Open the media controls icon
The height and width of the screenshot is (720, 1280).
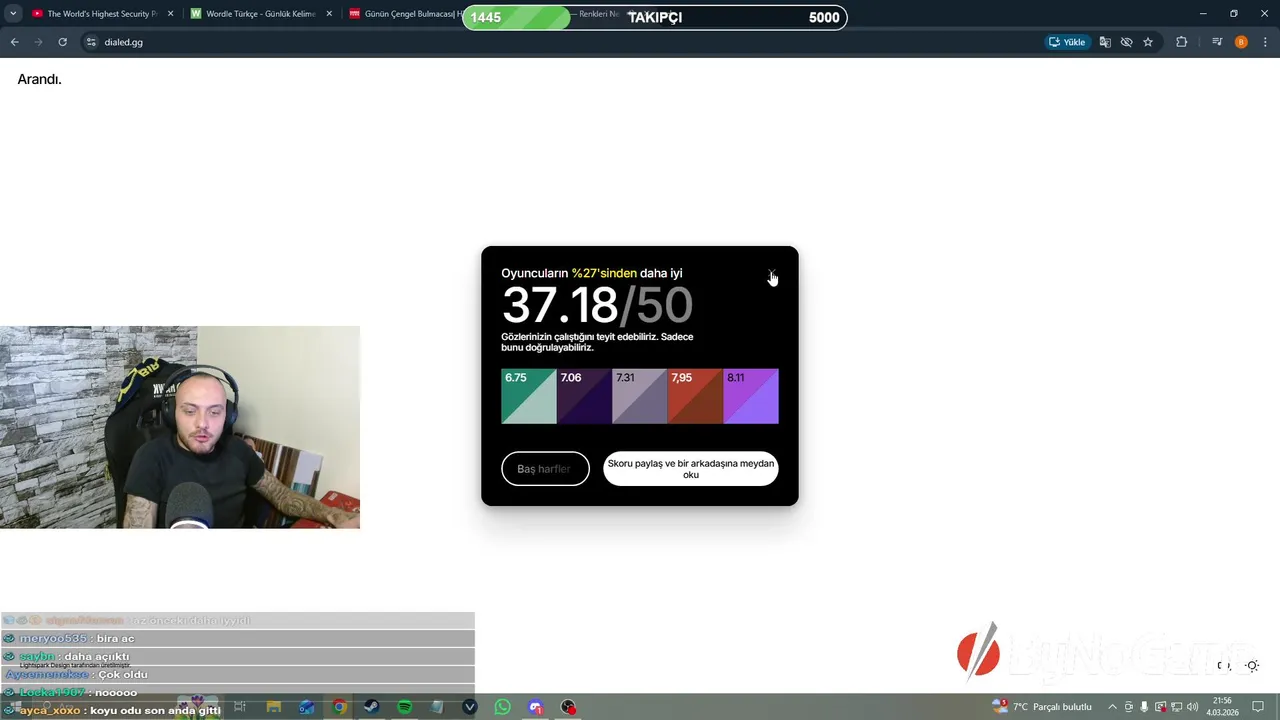[x=1217, y=42]
